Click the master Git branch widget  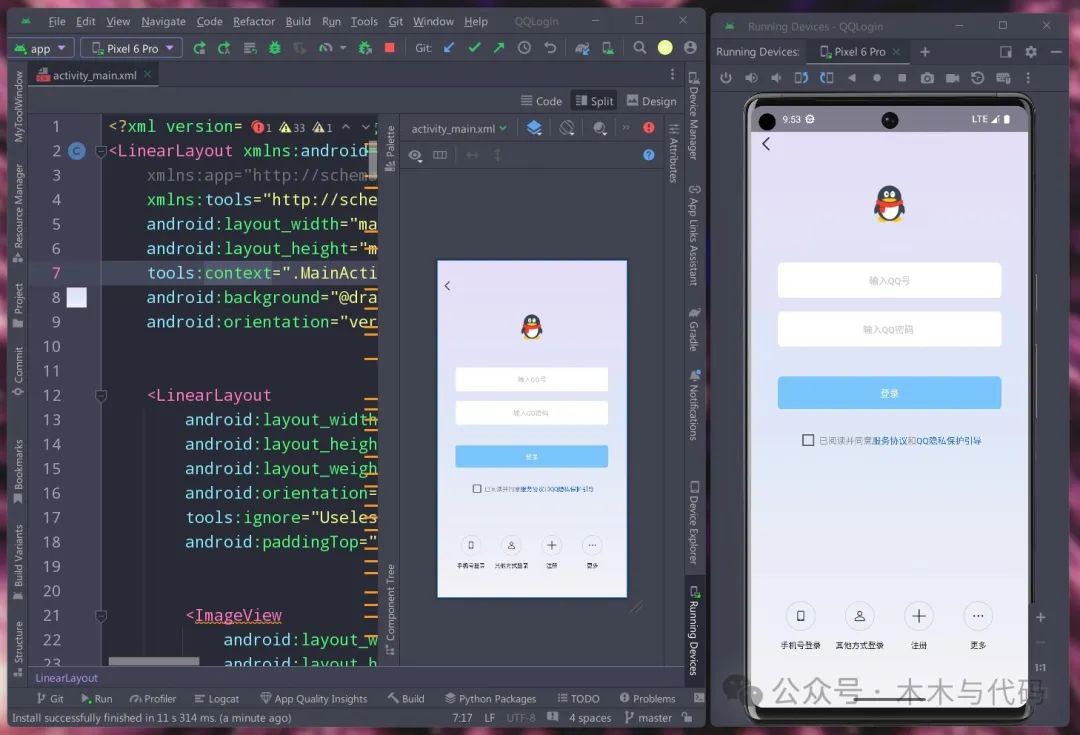tap(647, 718)
